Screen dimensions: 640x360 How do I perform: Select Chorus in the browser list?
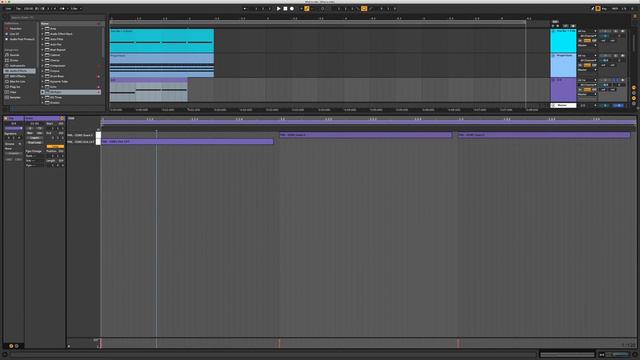pyautogui.click(x=55, y=60)
